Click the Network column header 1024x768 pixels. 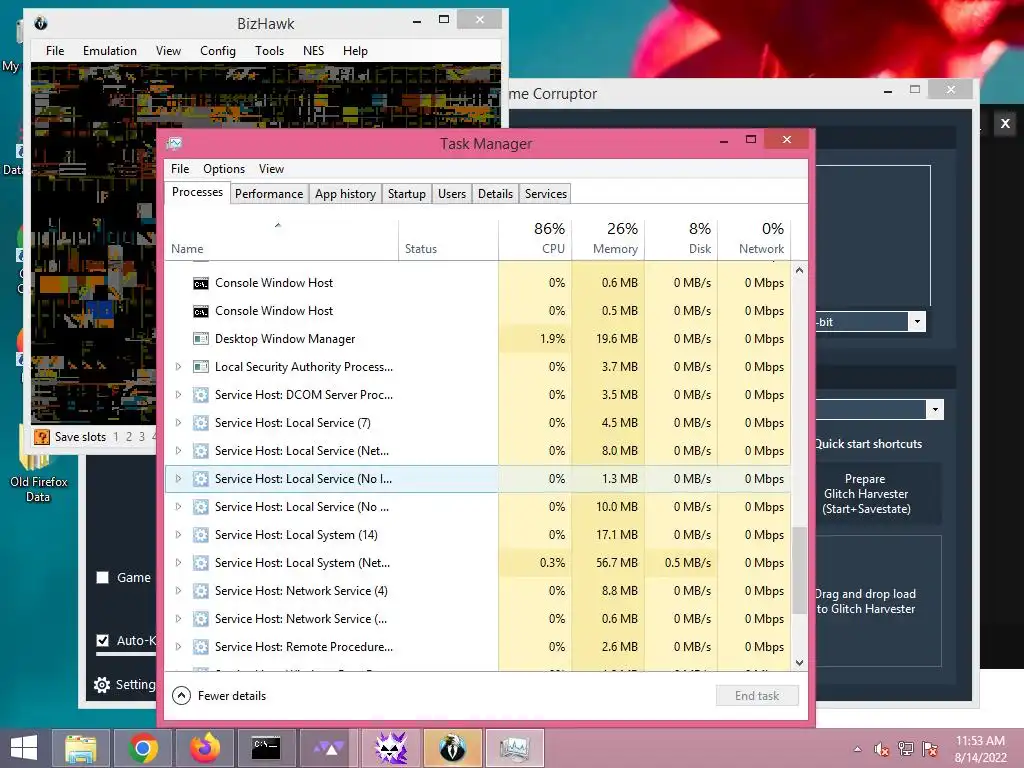pos(754,239)
